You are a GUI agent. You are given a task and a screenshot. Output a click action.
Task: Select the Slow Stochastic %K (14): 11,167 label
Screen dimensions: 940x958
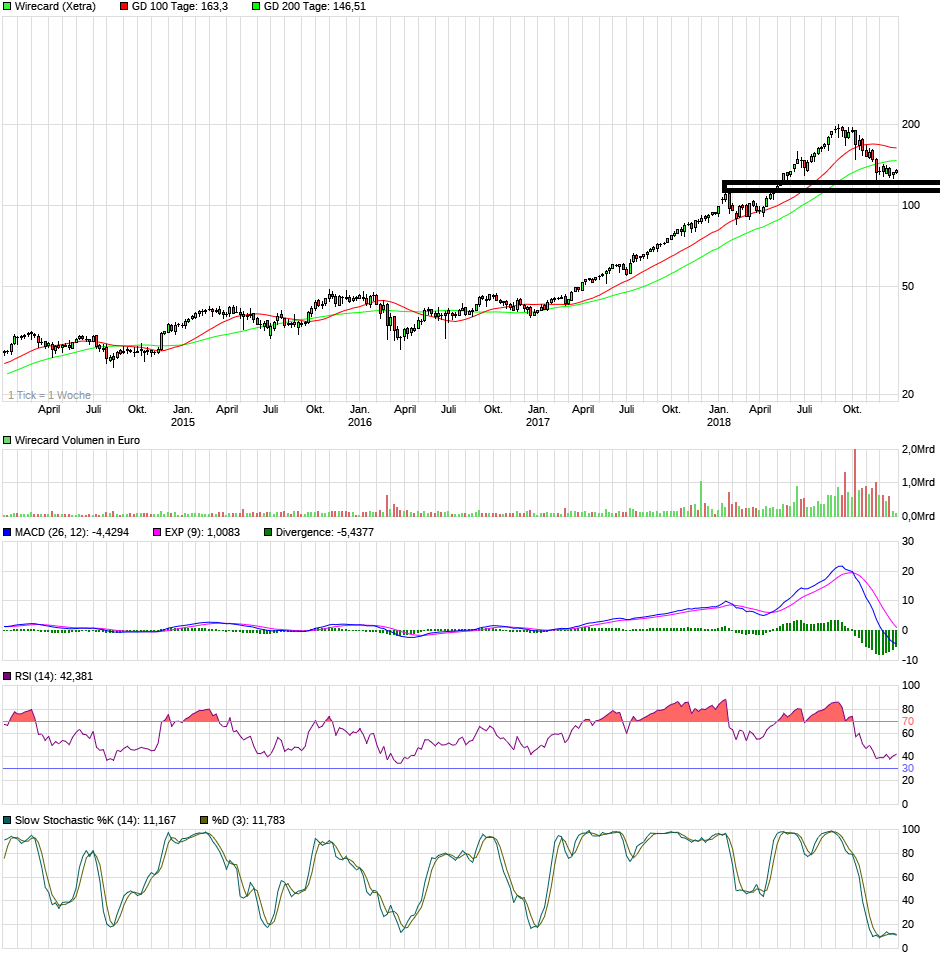[x=95, y=820]
